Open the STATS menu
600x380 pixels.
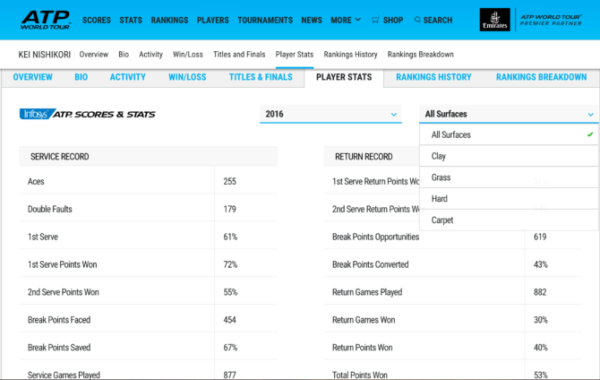pos(131,20)
